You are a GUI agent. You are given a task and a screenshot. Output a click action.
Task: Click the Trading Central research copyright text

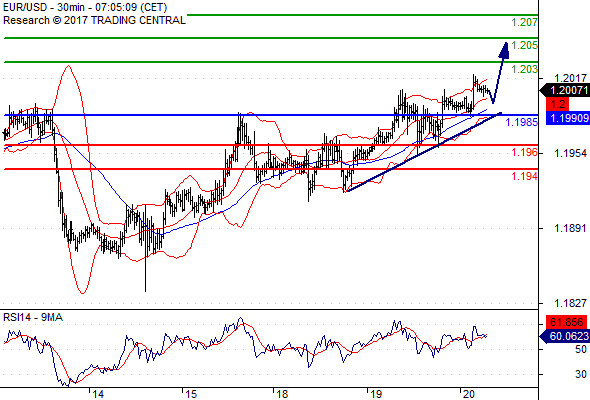(x=94, y=20)
